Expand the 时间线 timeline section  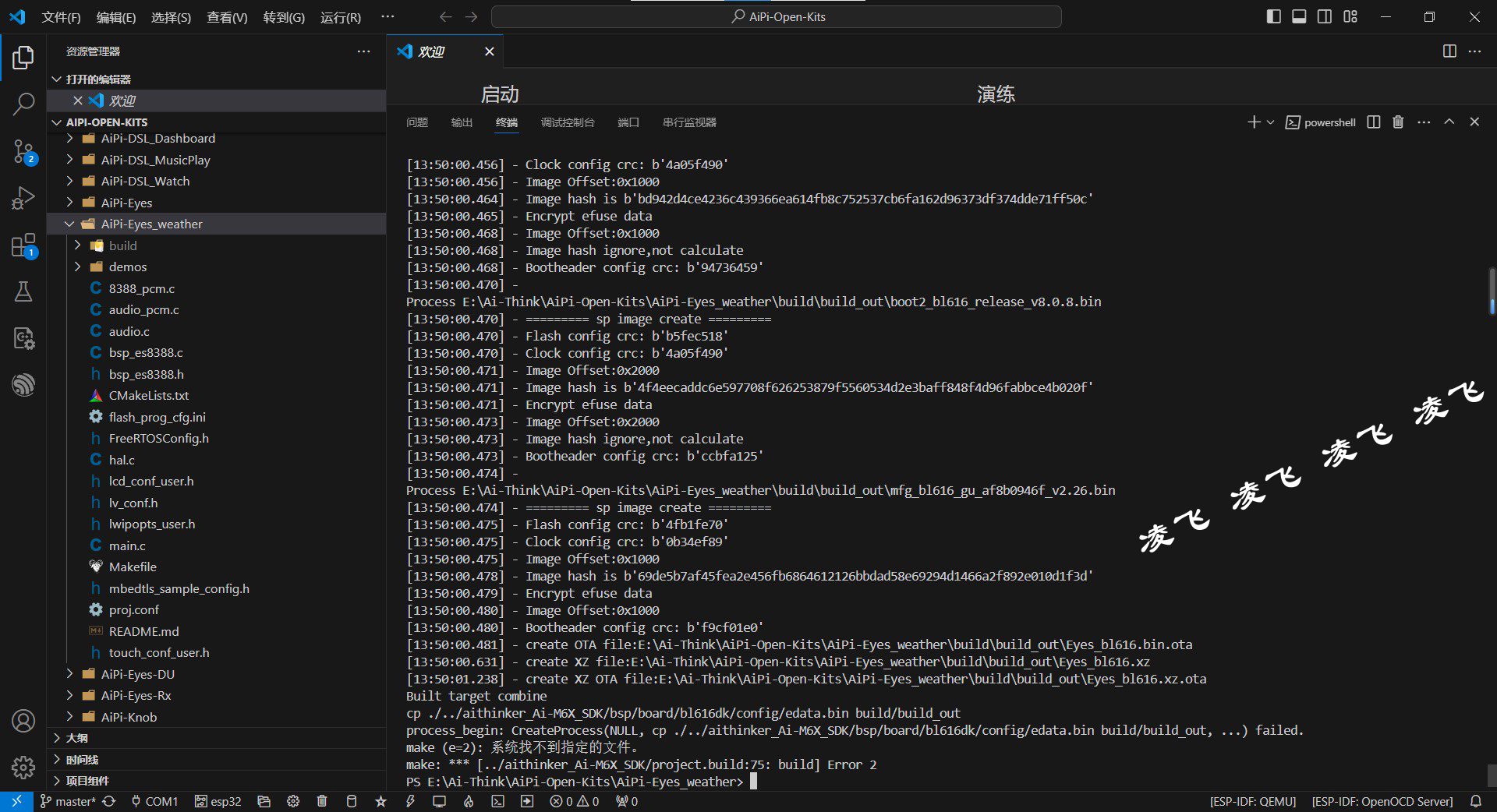click(x=217, y=760)
